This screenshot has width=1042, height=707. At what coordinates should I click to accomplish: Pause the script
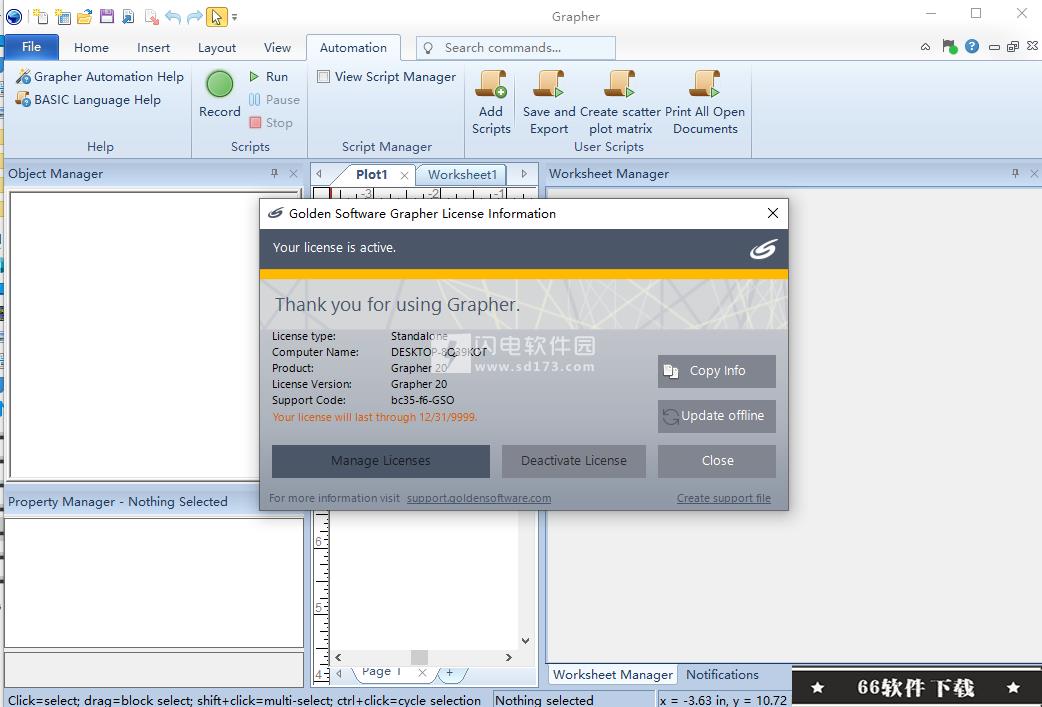pos(274,100)
